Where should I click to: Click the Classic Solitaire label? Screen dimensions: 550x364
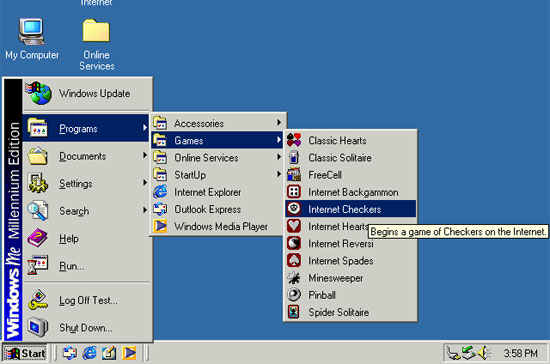[340, 158]
